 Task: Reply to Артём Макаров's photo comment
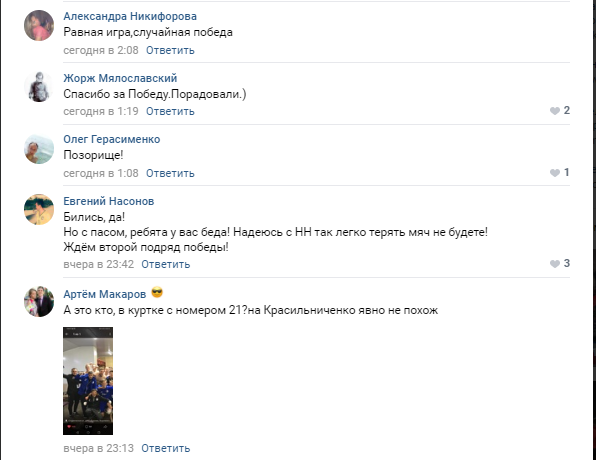point(165,448)
